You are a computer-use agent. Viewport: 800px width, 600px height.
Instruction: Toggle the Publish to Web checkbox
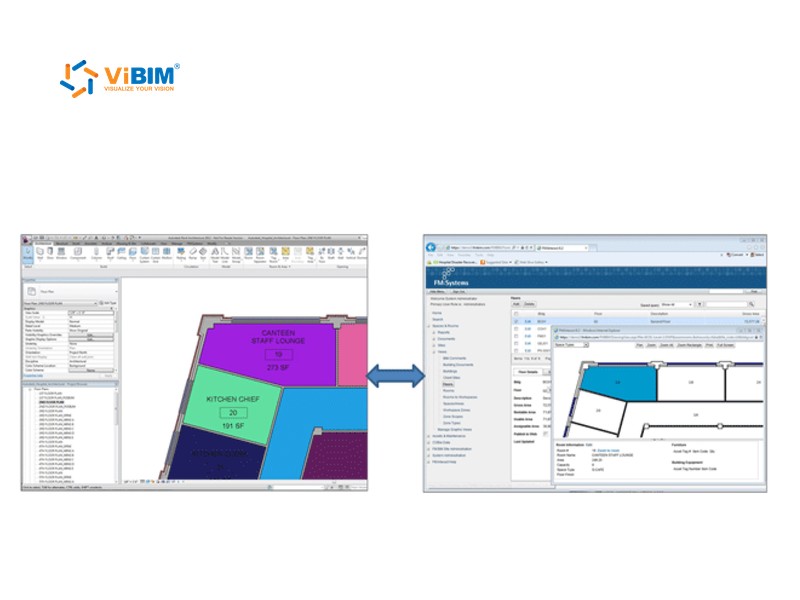tap(545, 434)
